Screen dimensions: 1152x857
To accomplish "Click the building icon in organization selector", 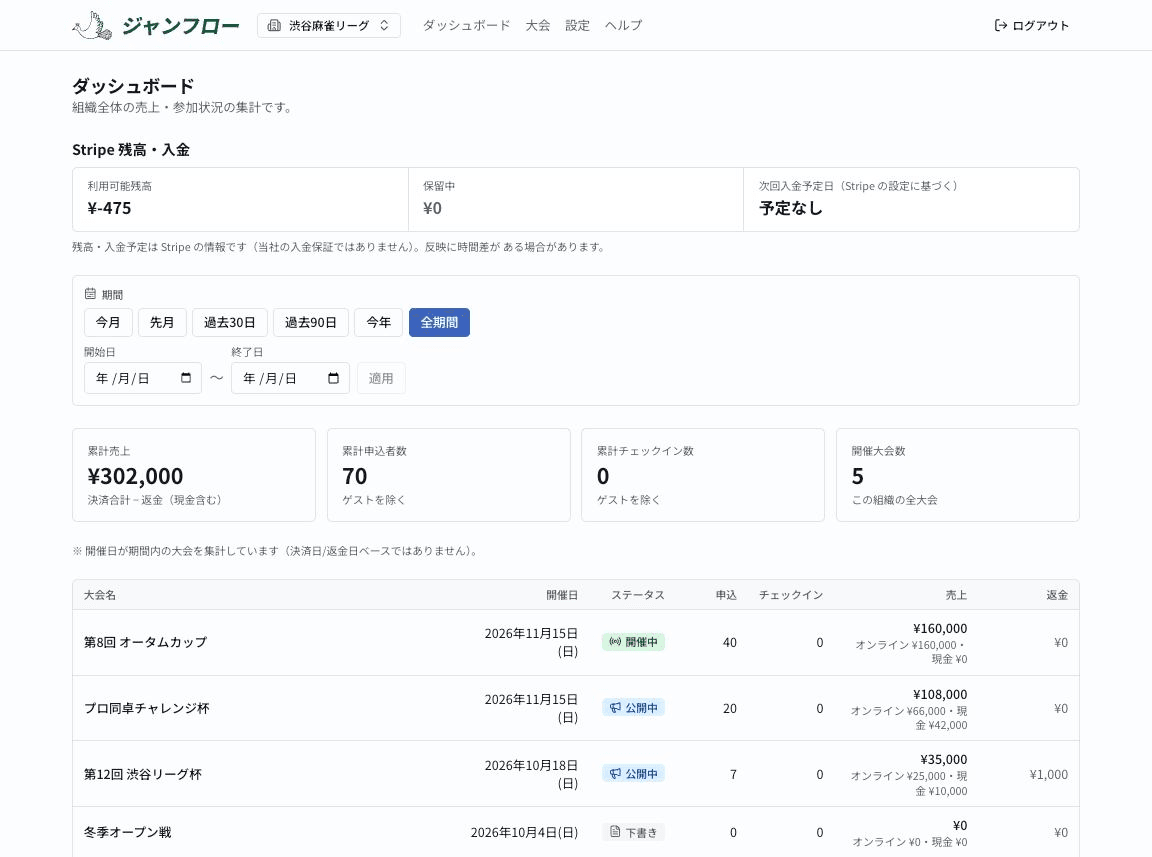I will [x=274, y=26].
